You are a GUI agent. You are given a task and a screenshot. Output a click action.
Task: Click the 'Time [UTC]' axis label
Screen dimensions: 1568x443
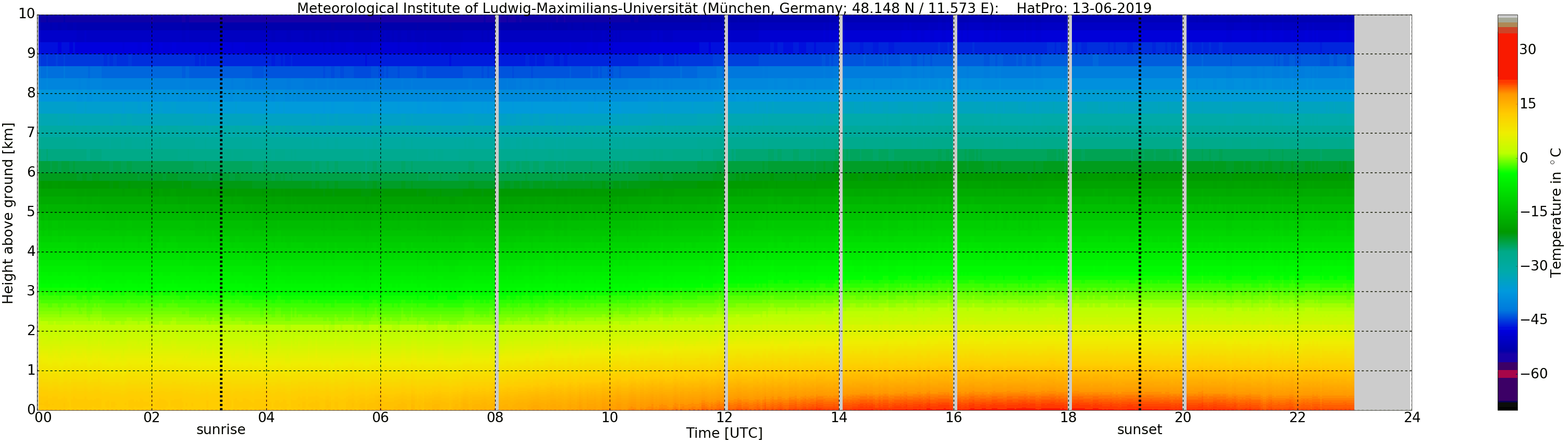pyautogui.click(x=724, y=433)
